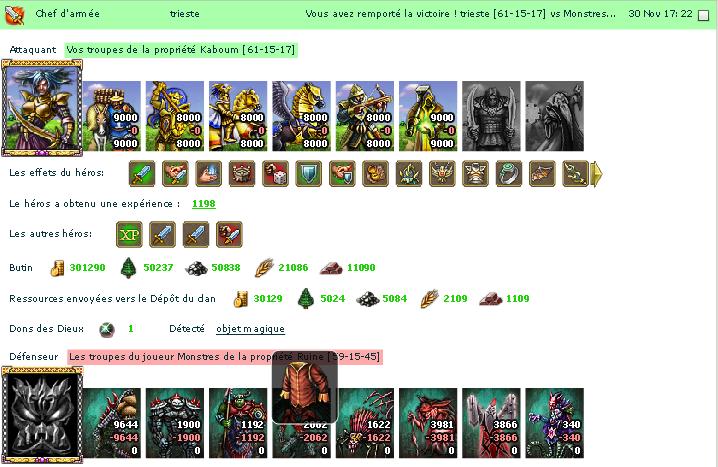Select the monster troop card showing 9644

(111, 423)
